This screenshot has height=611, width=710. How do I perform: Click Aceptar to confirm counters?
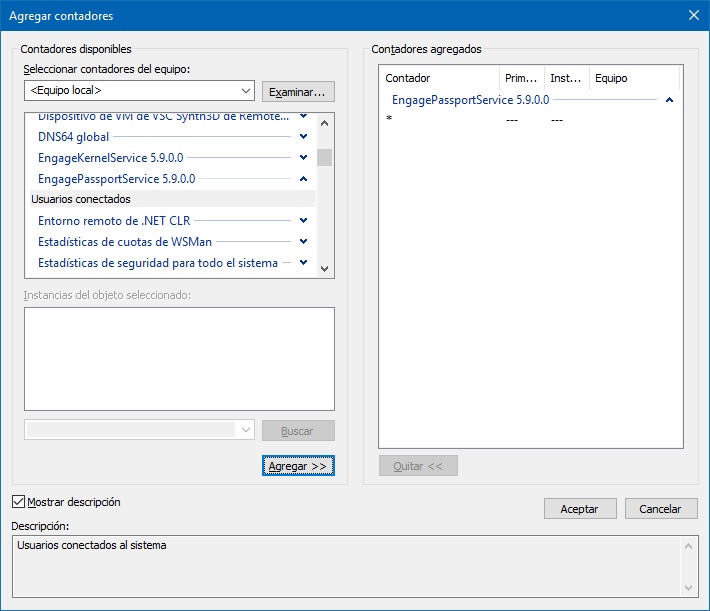click(579, 509)
